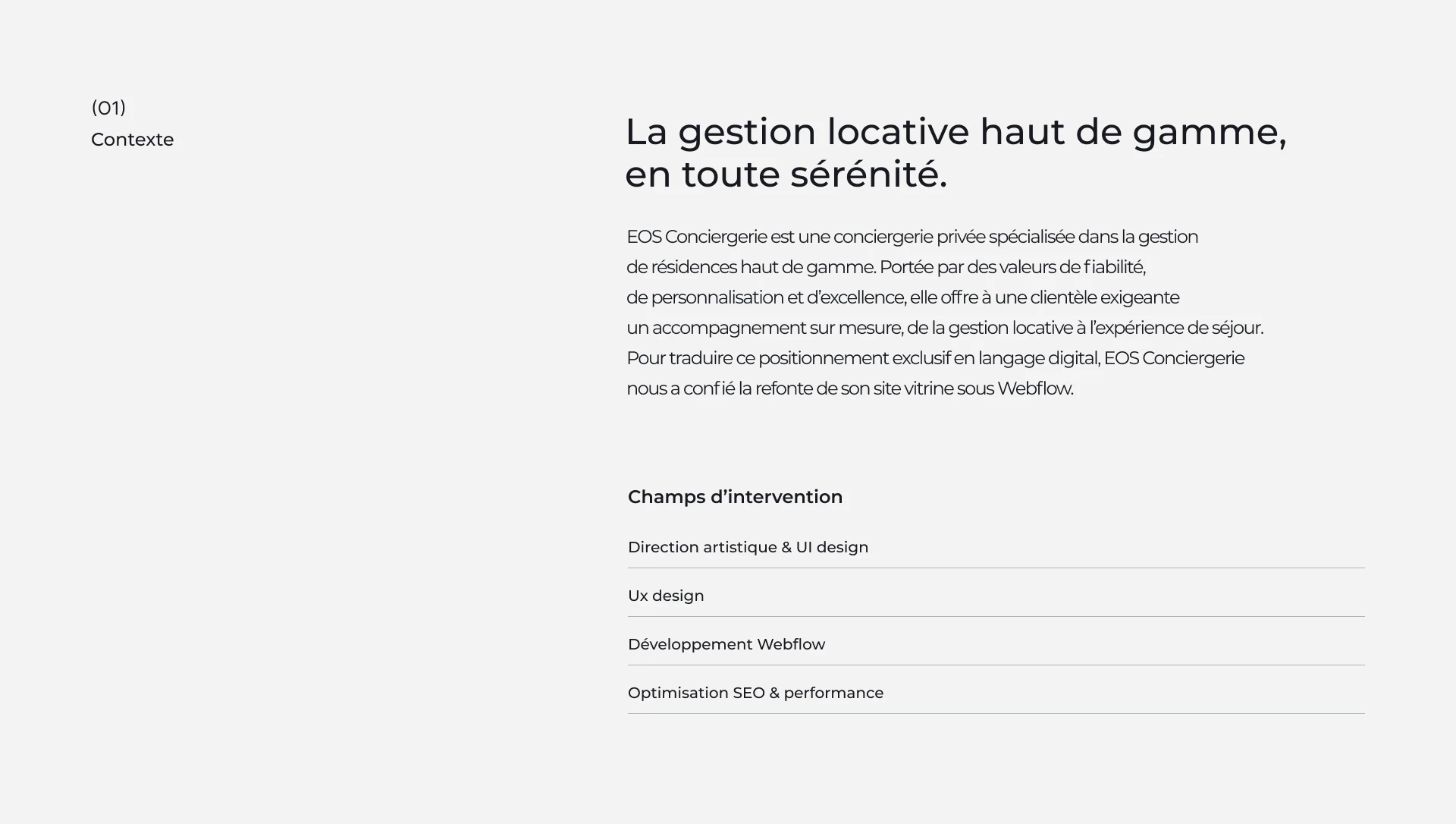The height and width of the screenshot is (824, 1456).
Task: Click "EOS Conciergerie" at end of fifth paragraph line
Action: (1174, 358)
